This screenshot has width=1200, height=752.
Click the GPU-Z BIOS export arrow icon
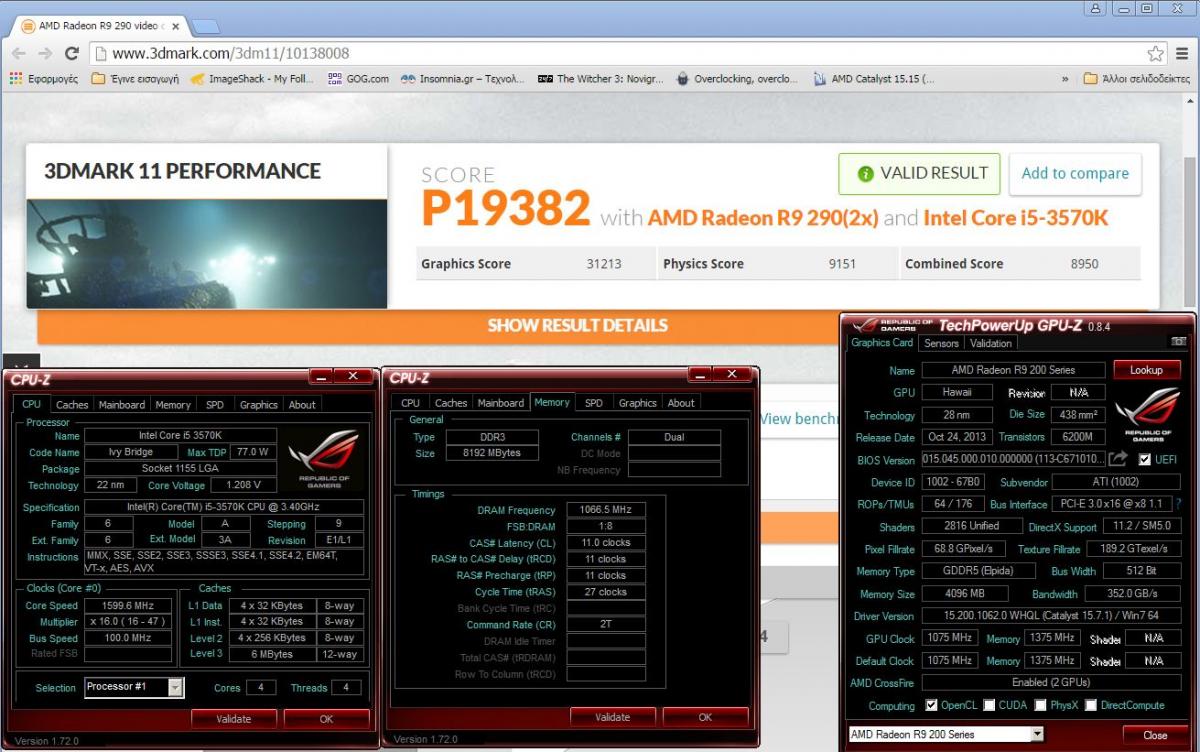[x=1118, y=459]
